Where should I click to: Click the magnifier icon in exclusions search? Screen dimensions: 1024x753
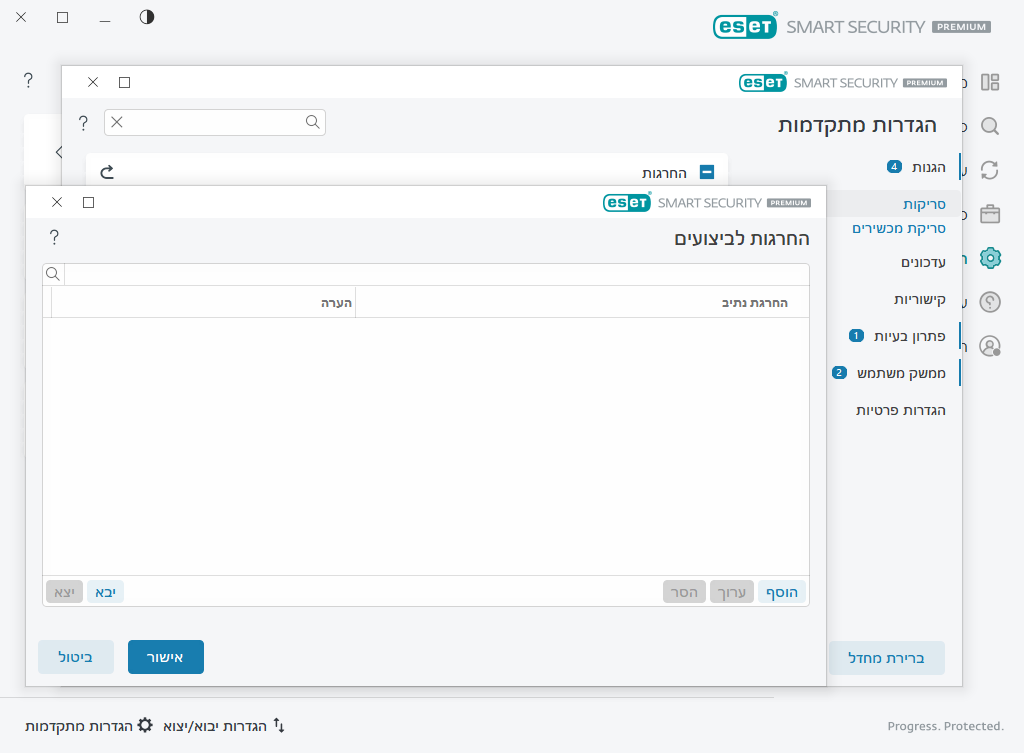click(54, 274)
